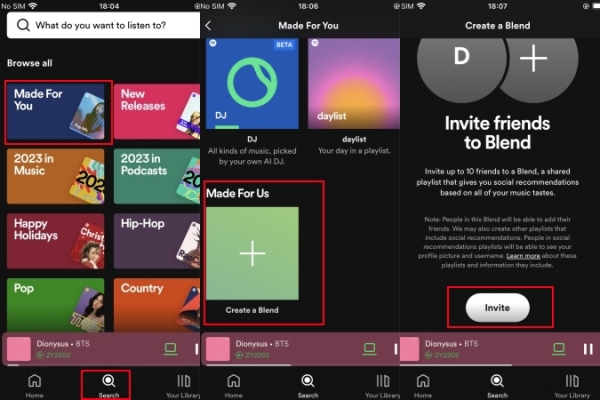Tap the device icon on Create a Blend player bar
The width and height of the screenshot is (600, 400).
[x=559, y=349]
